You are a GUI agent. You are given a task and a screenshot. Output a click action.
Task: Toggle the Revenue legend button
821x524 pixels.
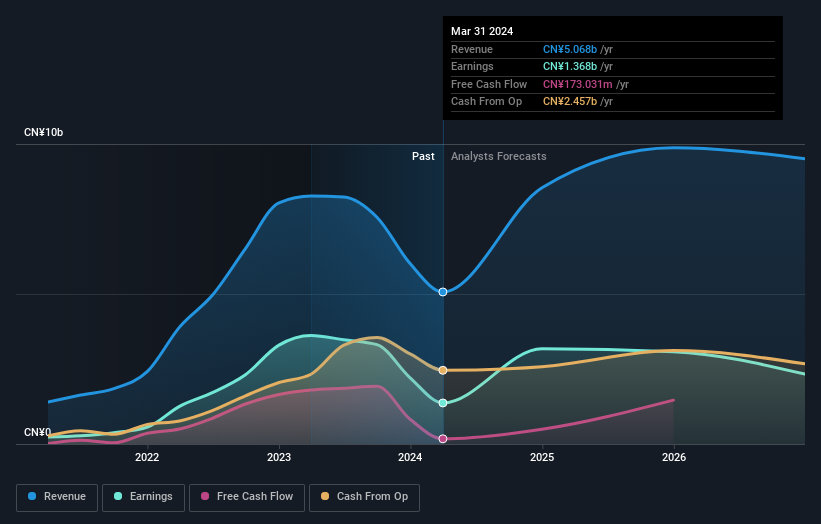57,497
